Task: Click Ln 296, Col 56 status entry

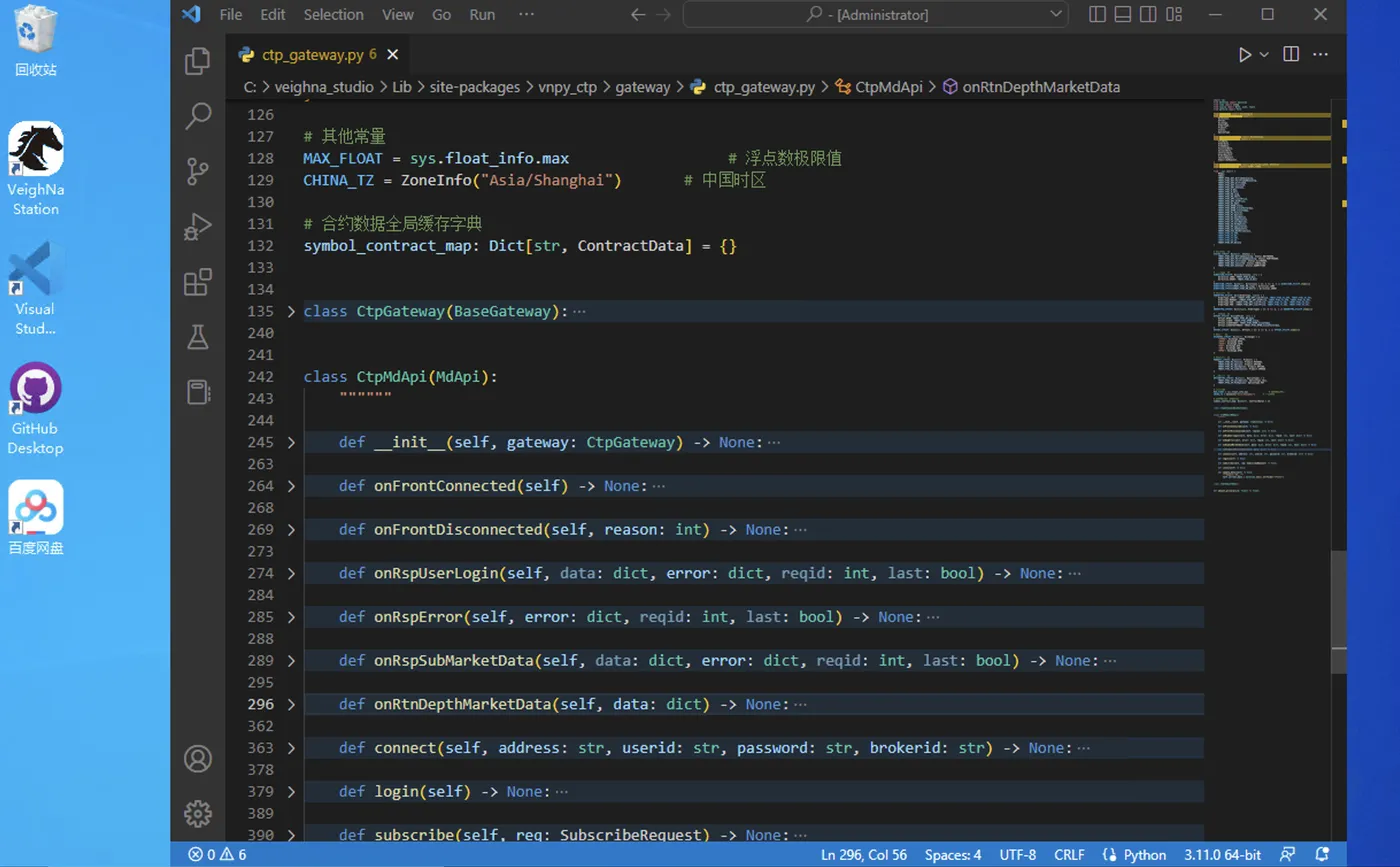Action: click(866, 855)
